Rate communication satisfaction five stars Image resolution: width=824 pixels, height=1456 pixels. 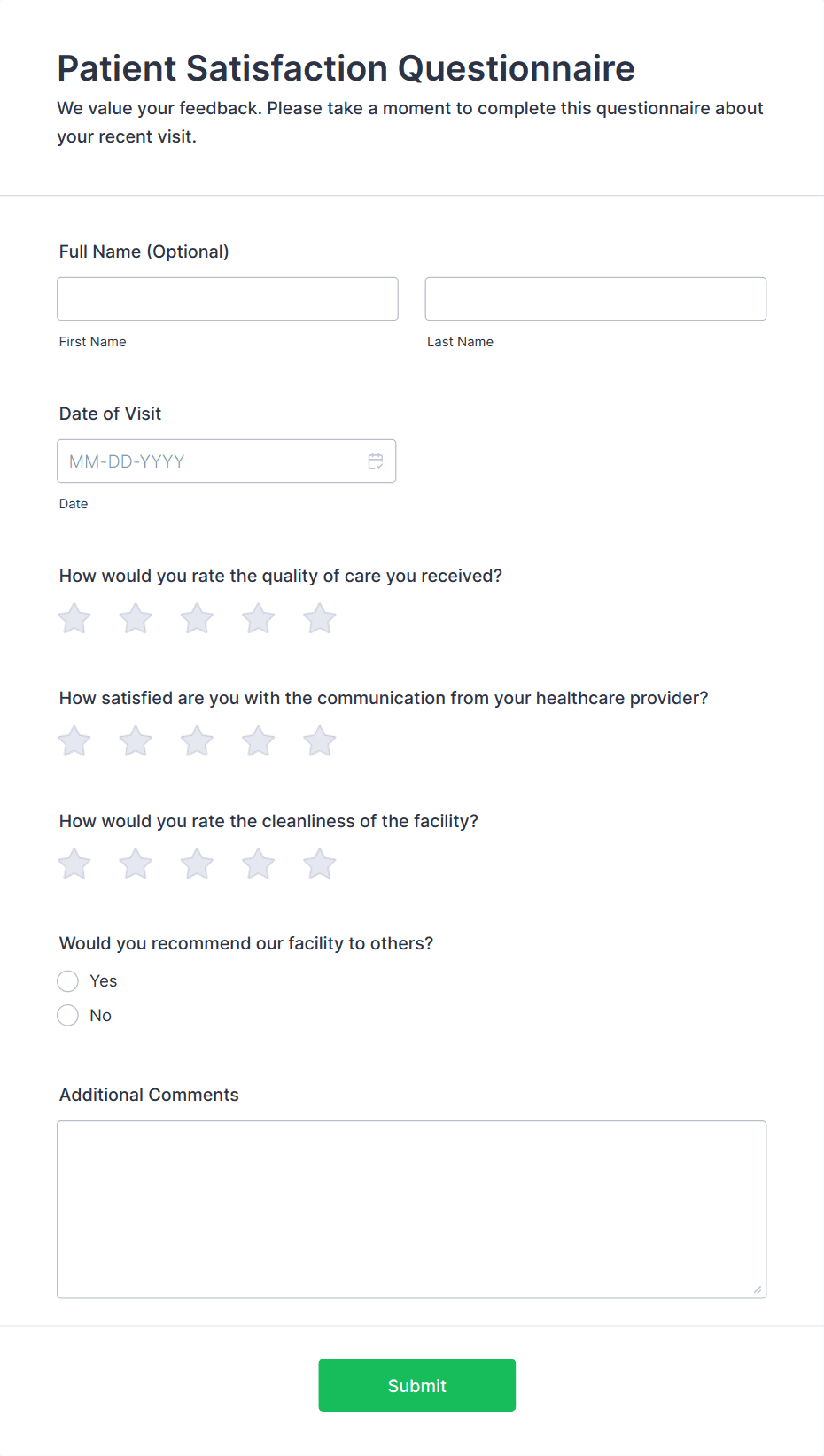tap(319, 741)
